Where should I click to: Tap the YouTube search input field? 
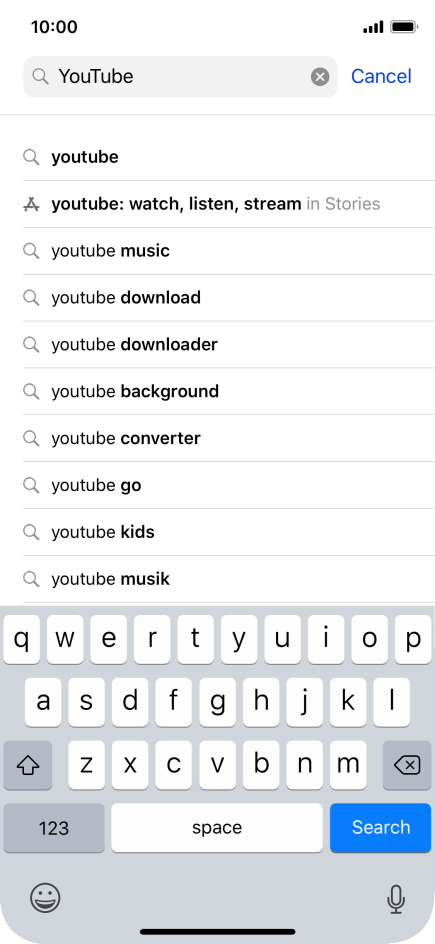point(180,76)
